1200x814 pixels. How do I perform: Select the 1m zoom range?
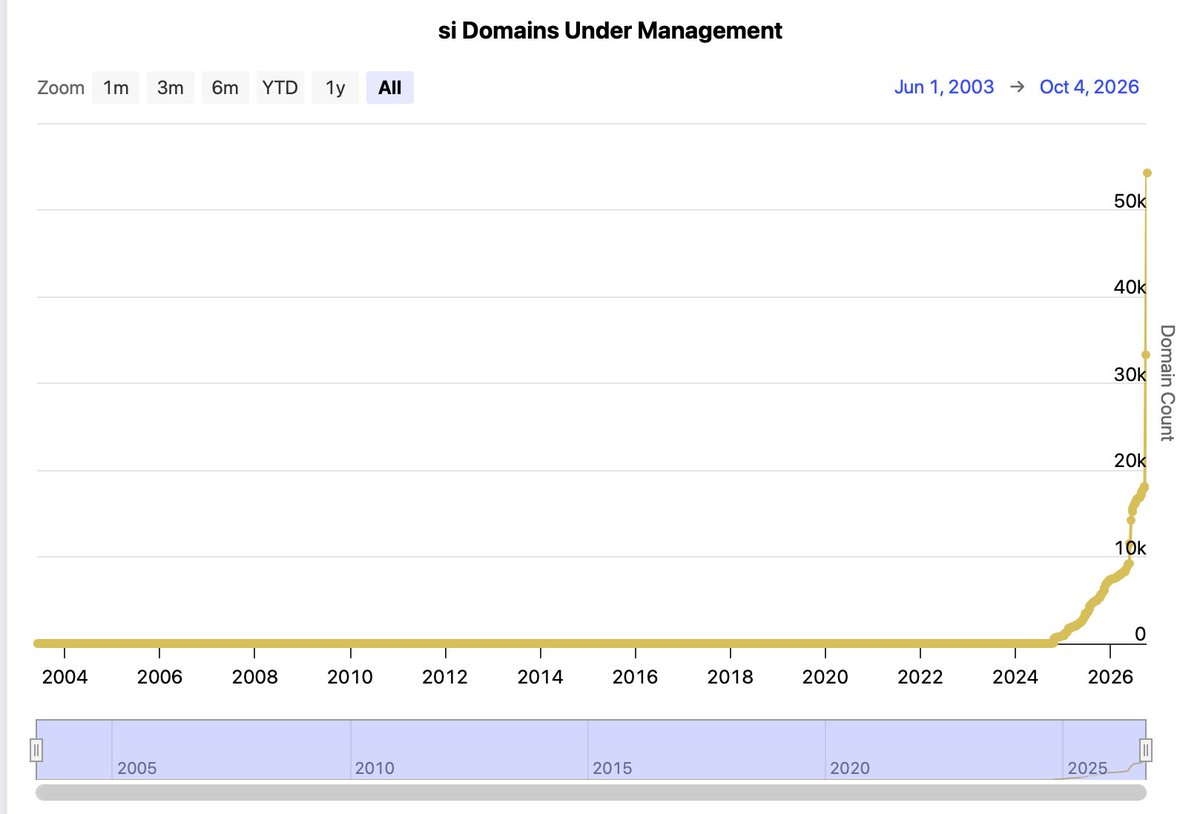pyautogui.click(x=116, y=88)
